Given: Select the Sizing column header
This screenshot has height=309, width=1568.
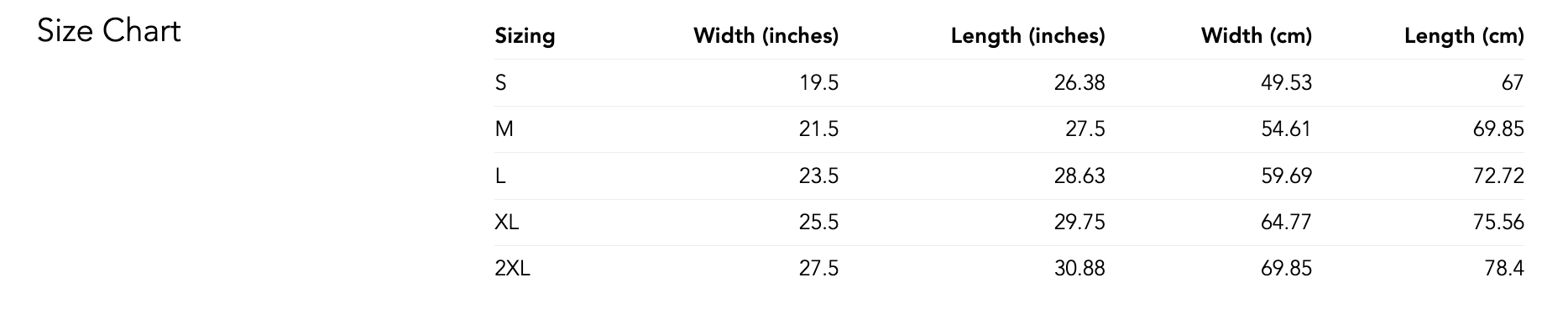Looking at the screenshot, I should pos(525,36).
